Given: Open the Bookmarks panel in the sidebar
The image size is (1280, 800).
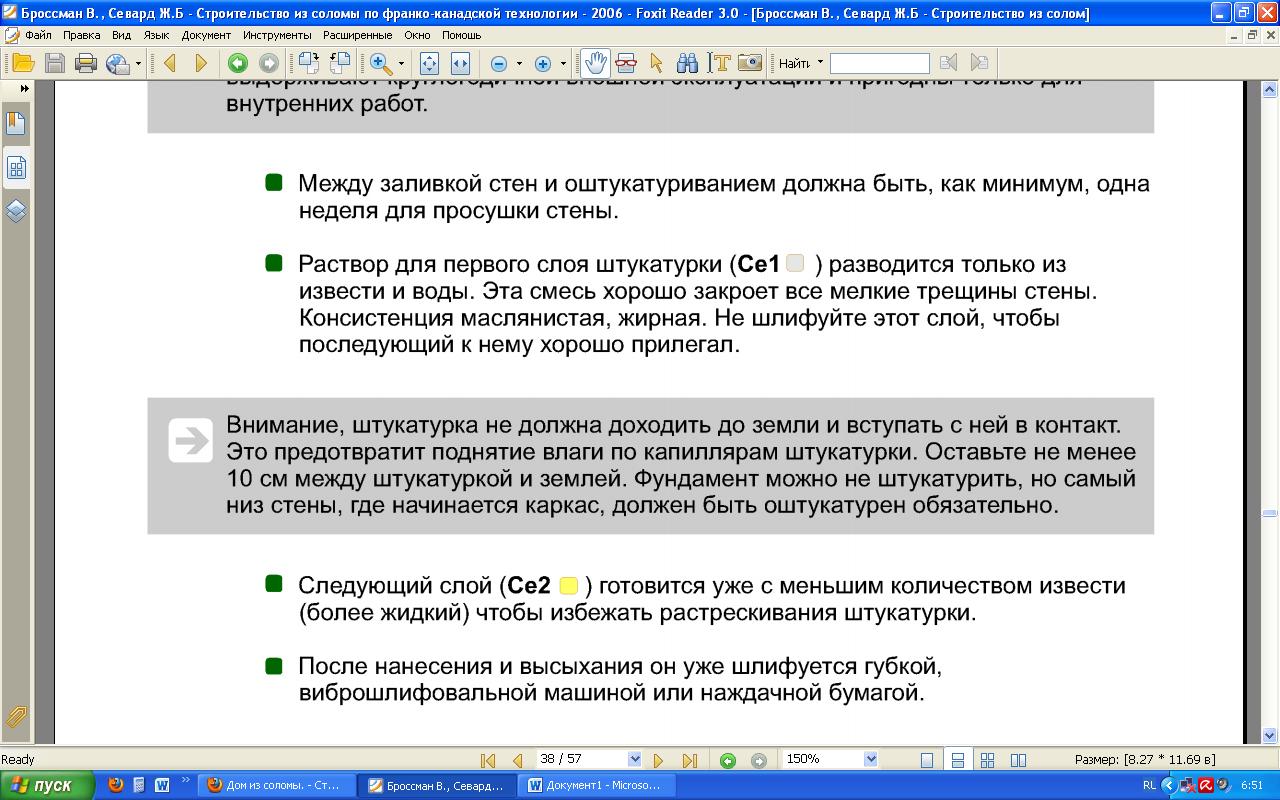Looking at the screenshot, I should pos(16,124).
